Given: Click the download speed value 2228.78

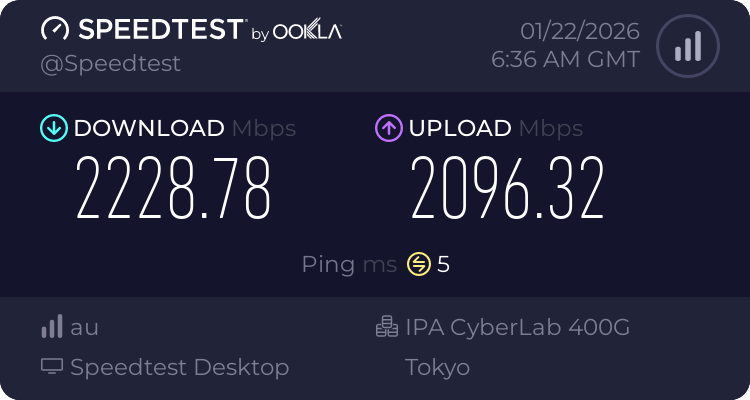Looking at the screenshot, I should 174,190.
